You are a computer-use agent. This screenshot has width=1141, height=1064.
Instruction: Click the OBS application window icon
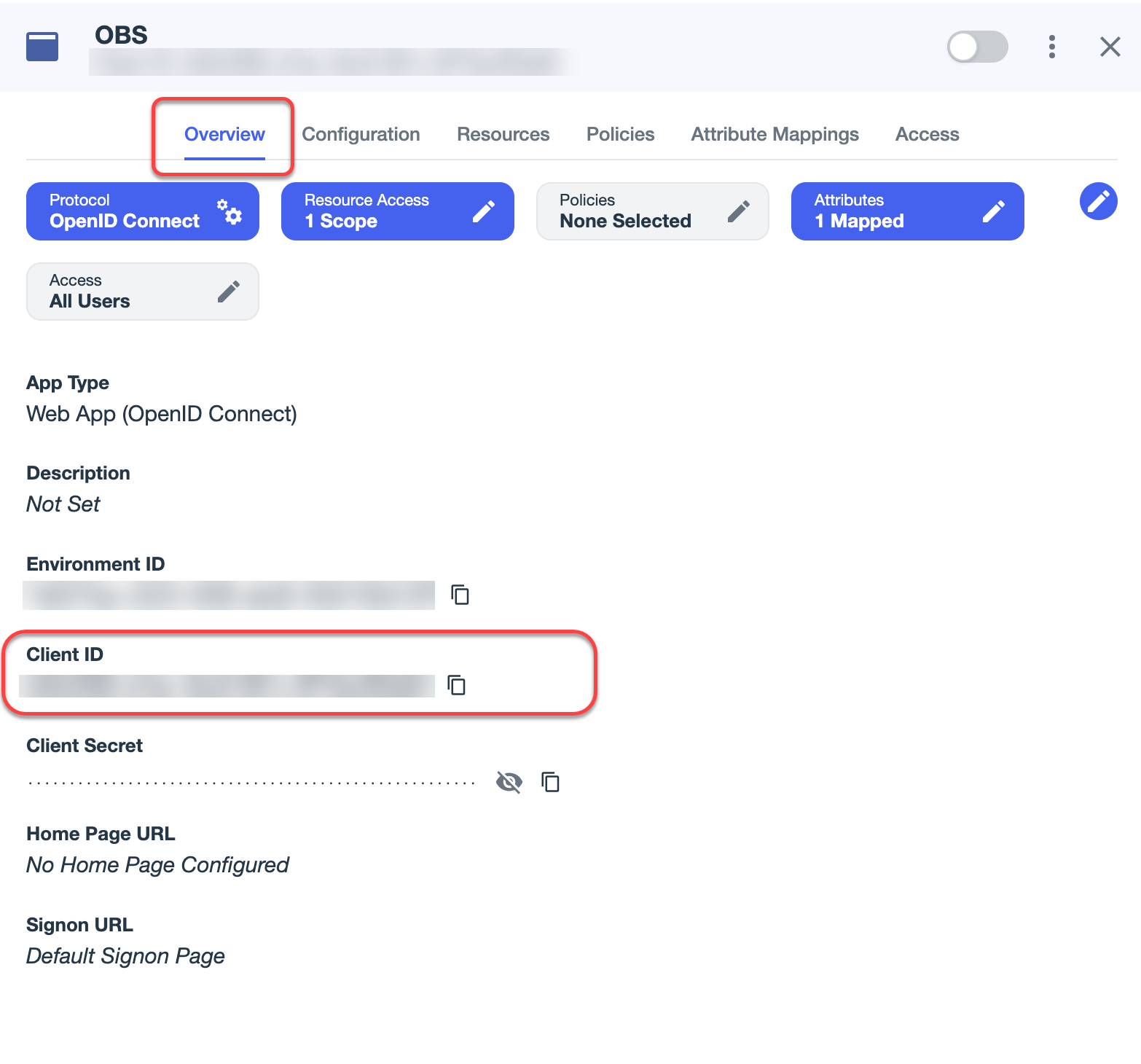point(42,47)
